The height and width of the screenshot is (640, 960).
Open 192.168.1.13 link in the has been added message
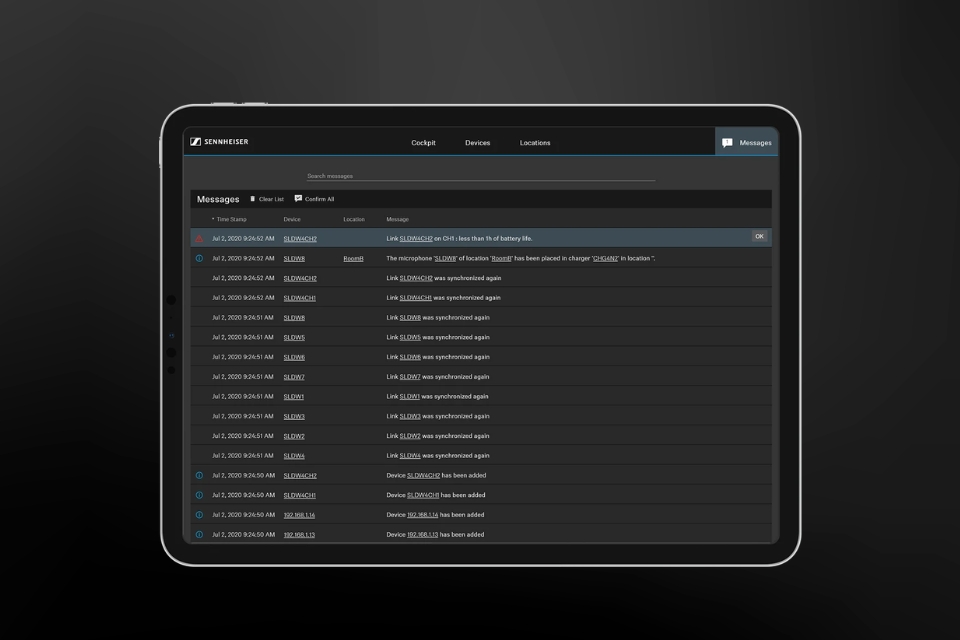pos(422,535)
